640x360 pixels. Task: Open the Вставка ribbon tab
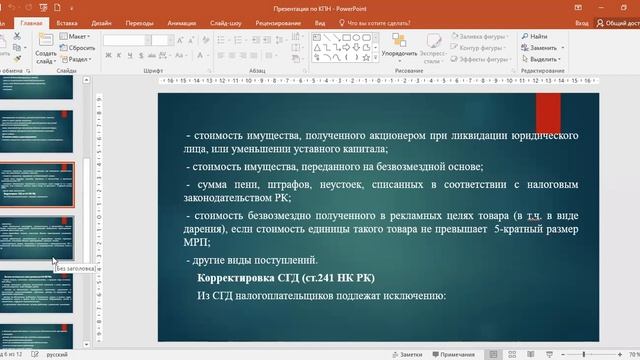coord(67,23)
